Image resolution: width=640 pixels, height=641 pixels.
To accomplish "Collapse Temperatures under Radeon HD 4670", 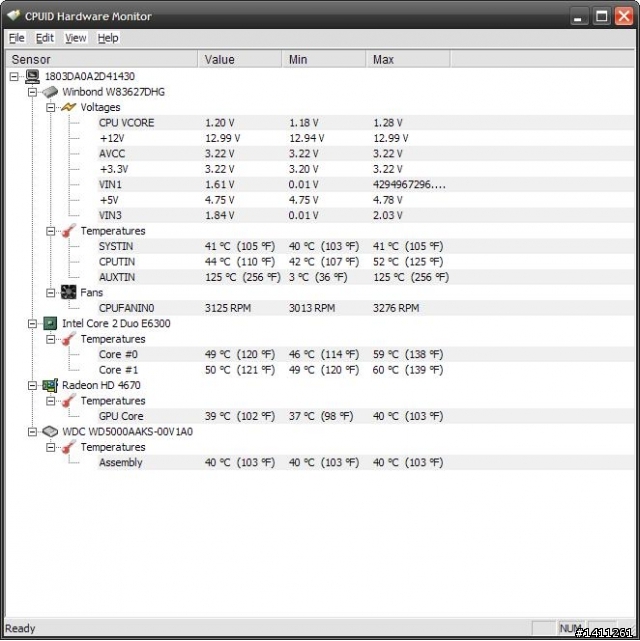I will [x=50, y=401].
